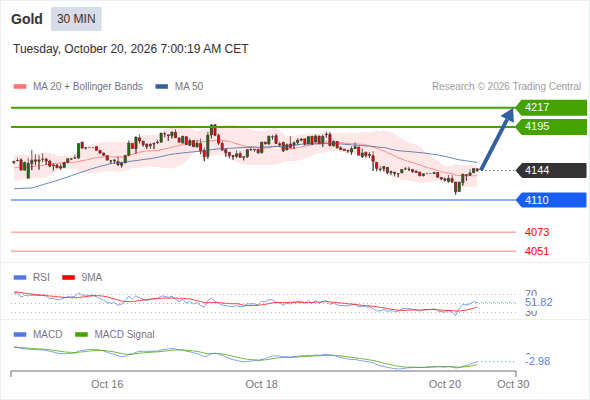Click the Oct 18 date axis label
Viewport: 590px width, 400px height.
click(x=262, y=384)
